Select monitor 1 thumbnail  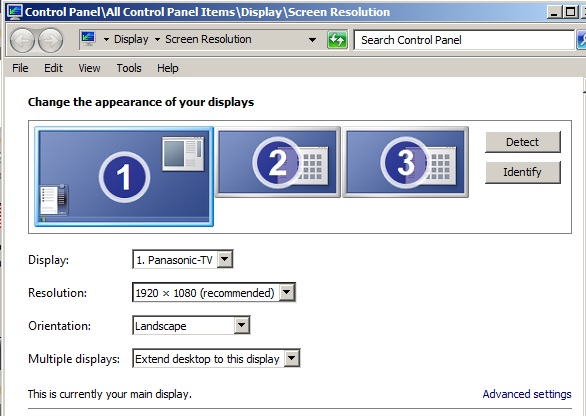[x=124, y=176]
